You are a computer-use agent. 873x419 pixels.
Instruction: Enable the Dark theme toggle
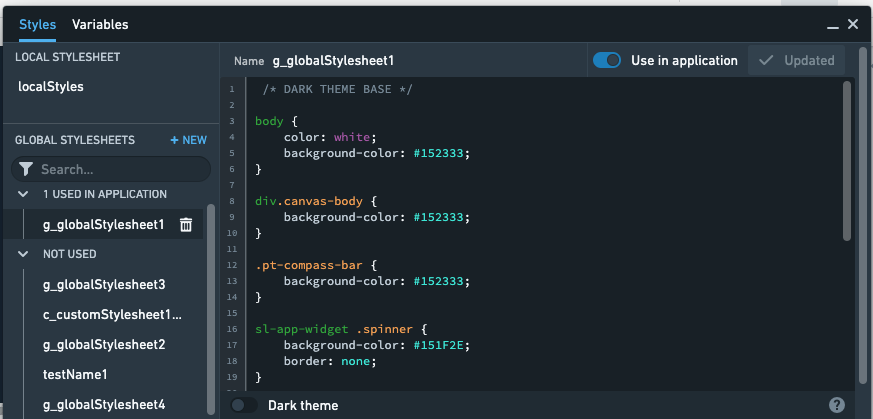244,405
